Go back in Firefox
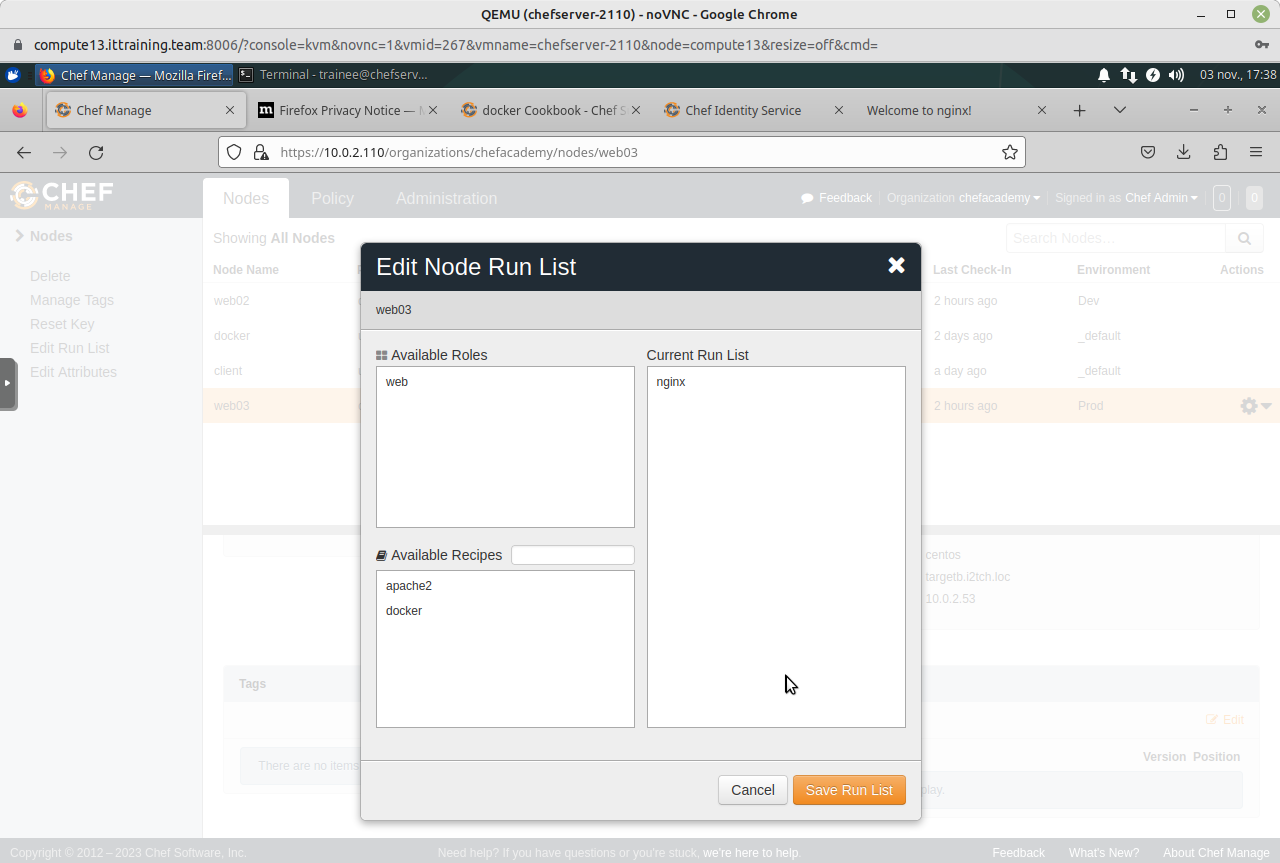The height and width of the screenshot is (863, 1280). click(24, 152)
